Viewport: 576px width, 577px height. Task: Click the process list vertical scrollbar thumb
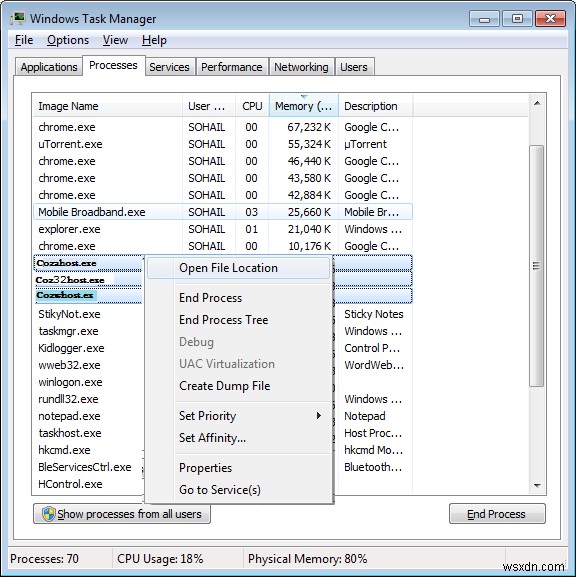(x=537, y=266)
